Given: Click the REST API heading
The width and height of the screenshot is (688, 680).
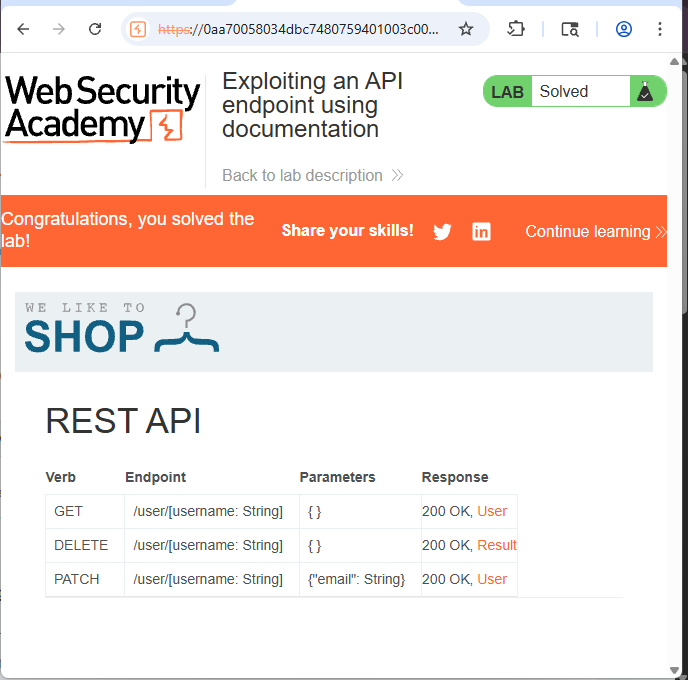Looking at the screenshot, I should click(123, 421).
